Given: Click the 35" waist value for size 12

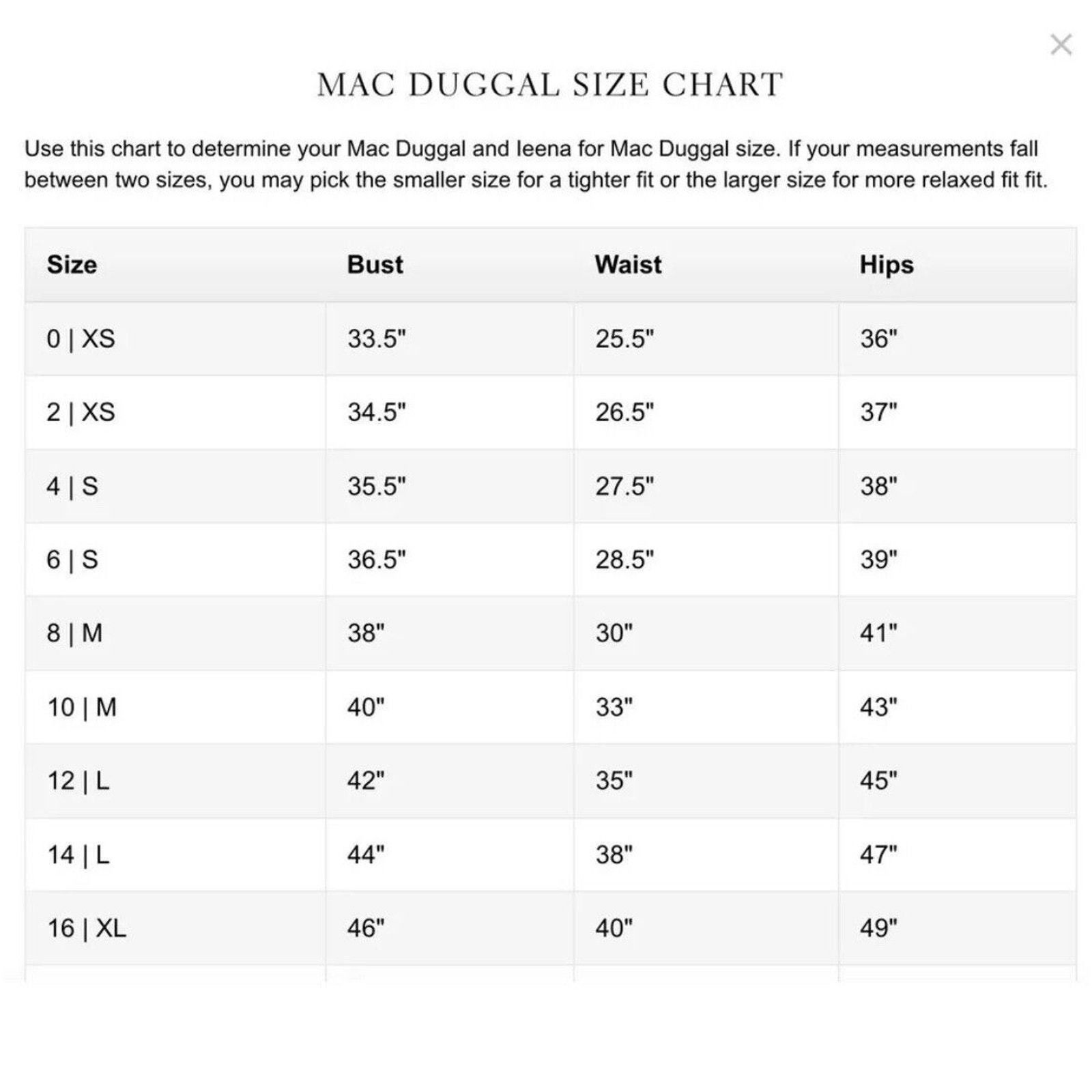Looking at the screenshot, I should [614, 781].
